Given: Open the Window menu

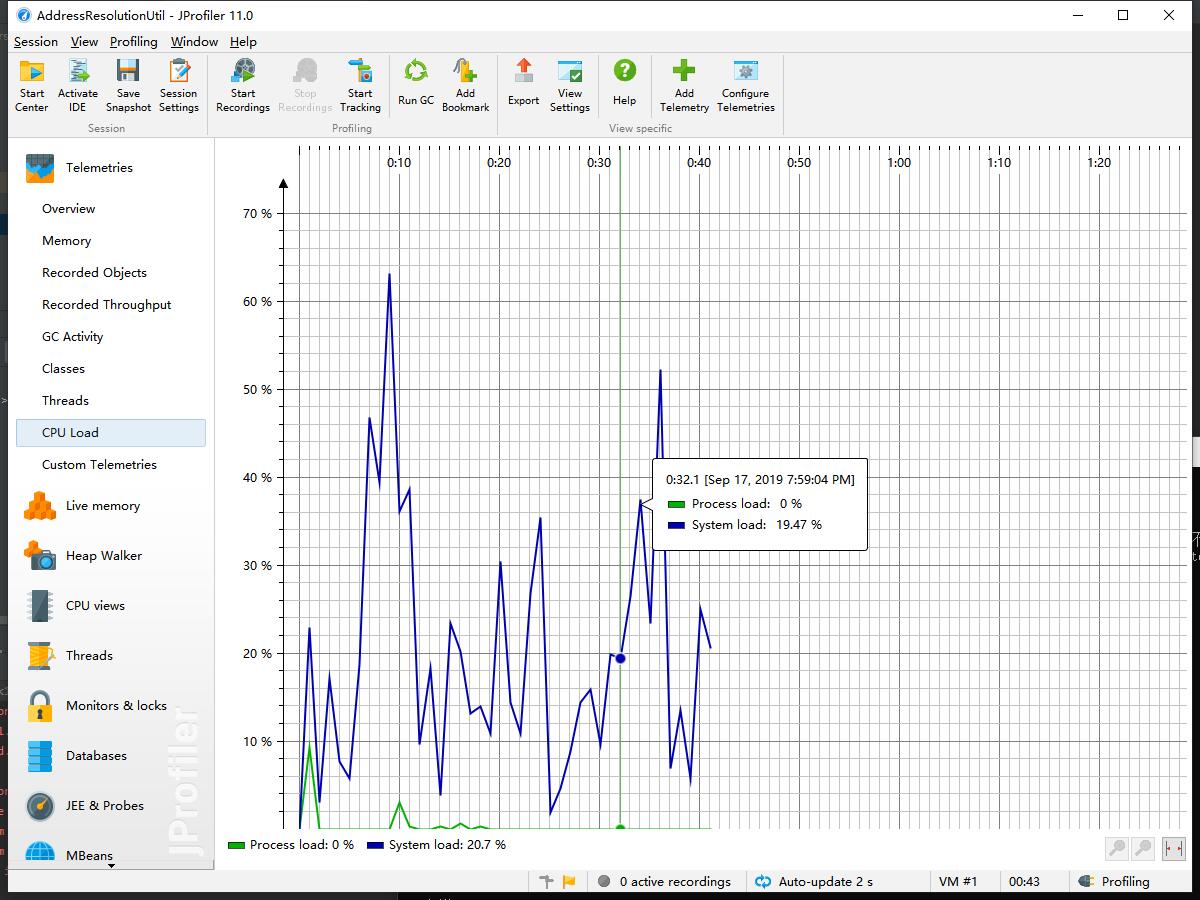Looking at the screenshot, I should [x=194, y=42].
